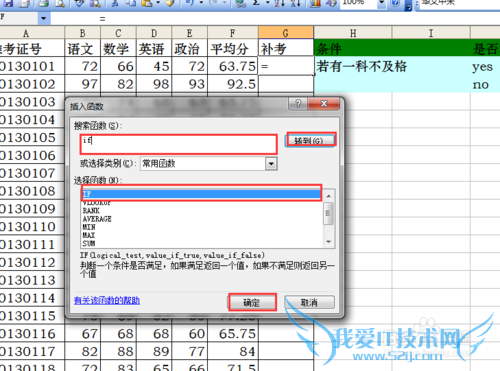Click the 65.75 average cell

click(x=233, y=334)
